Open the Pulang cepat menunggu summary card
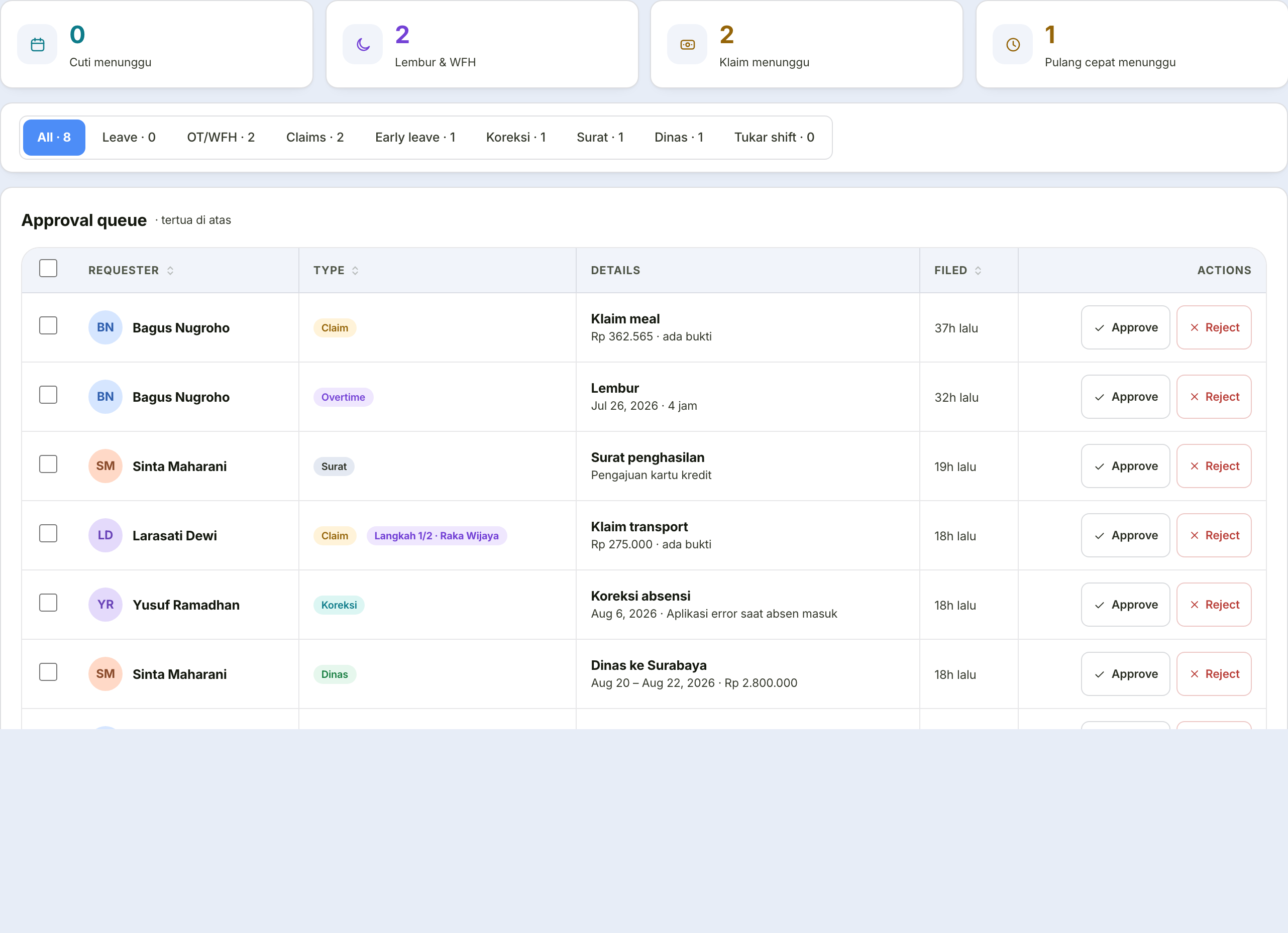 [1131, 44]
